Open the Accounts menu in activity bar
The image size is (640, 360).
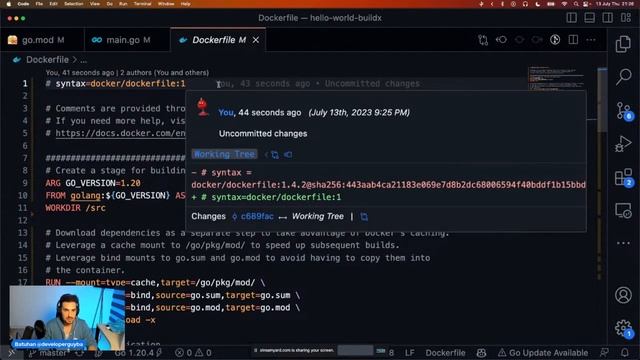point(623,295)
